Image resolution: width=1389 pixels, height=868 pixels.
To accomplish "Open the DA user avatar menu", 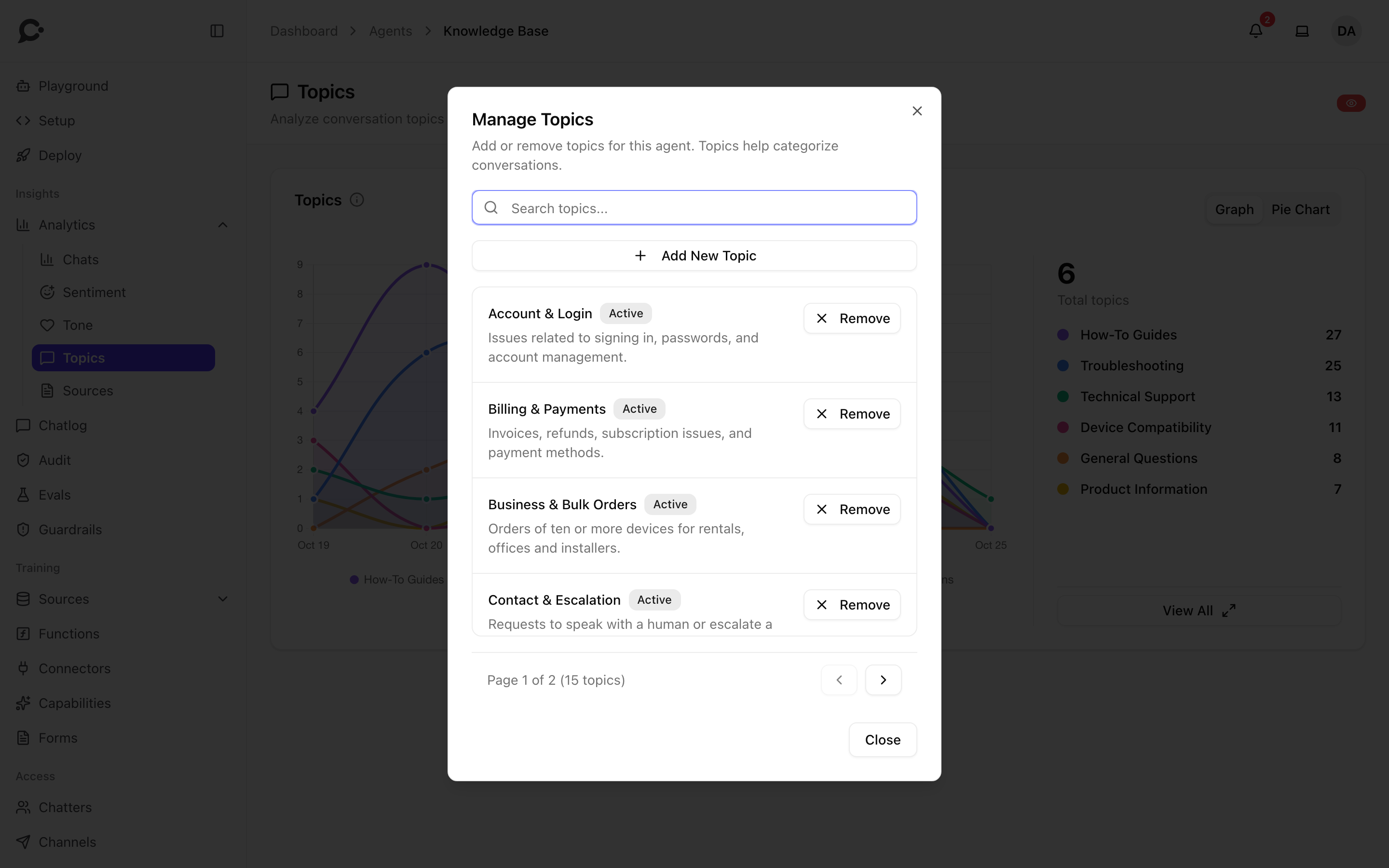I will [x=1346, y=31].
